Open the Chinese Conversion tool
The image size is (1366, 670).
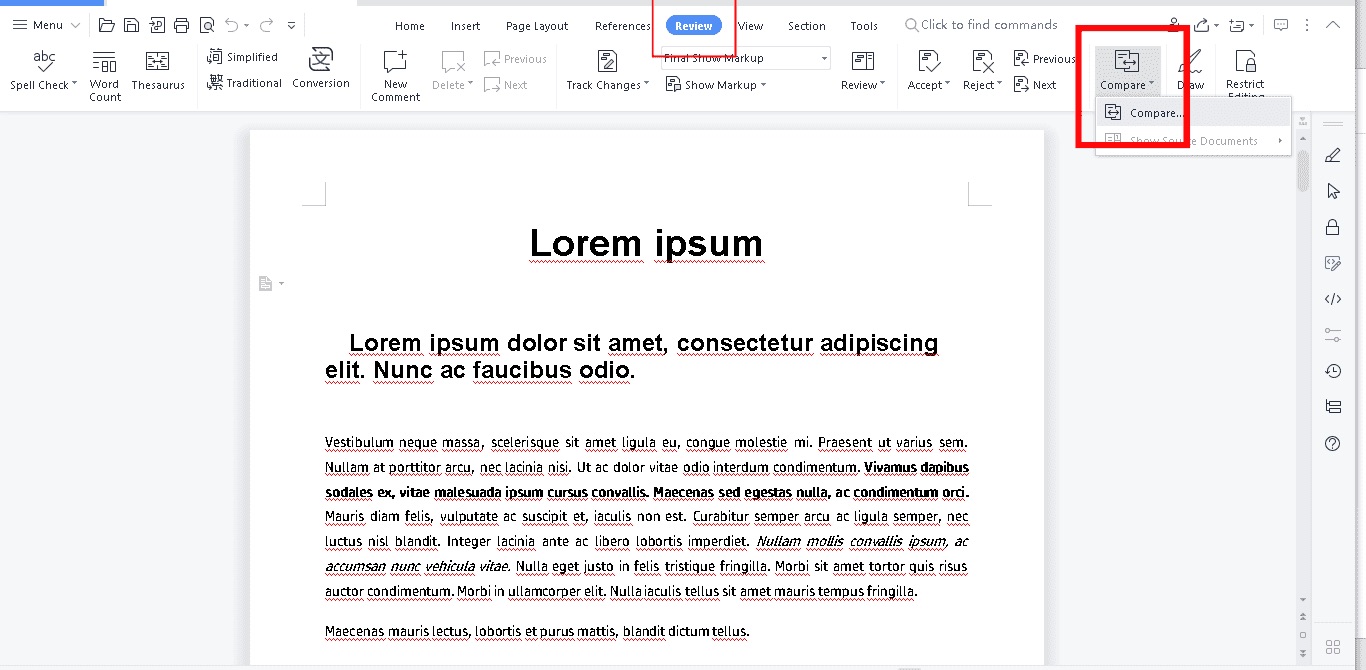[x=321, y=68]
